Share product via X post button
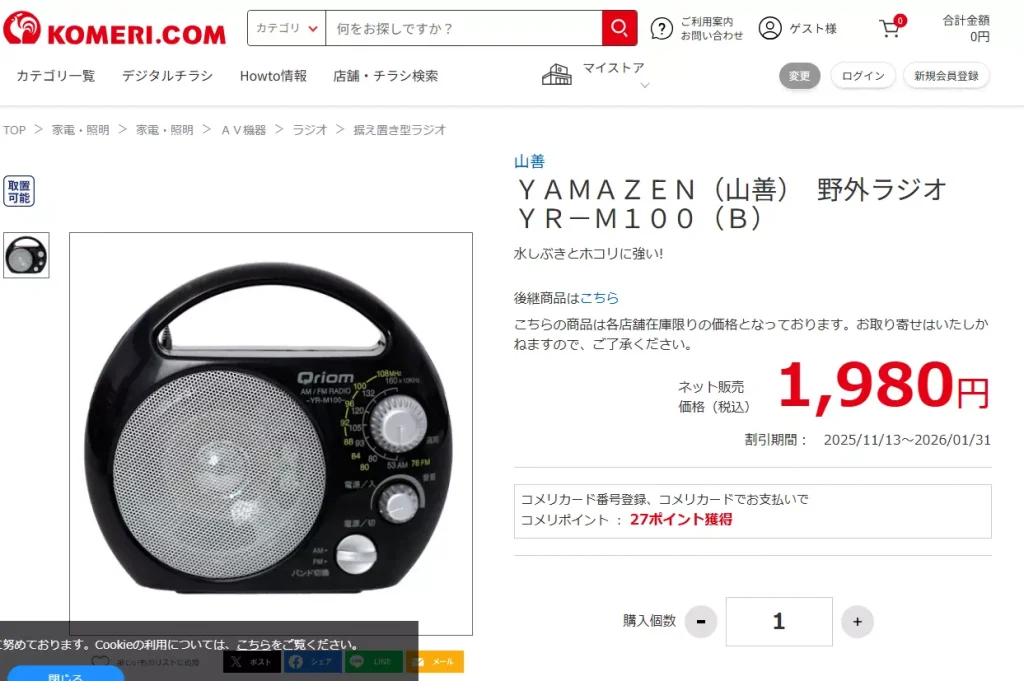The height and width of the screenshot is (681, 1024). coord(252,661)
